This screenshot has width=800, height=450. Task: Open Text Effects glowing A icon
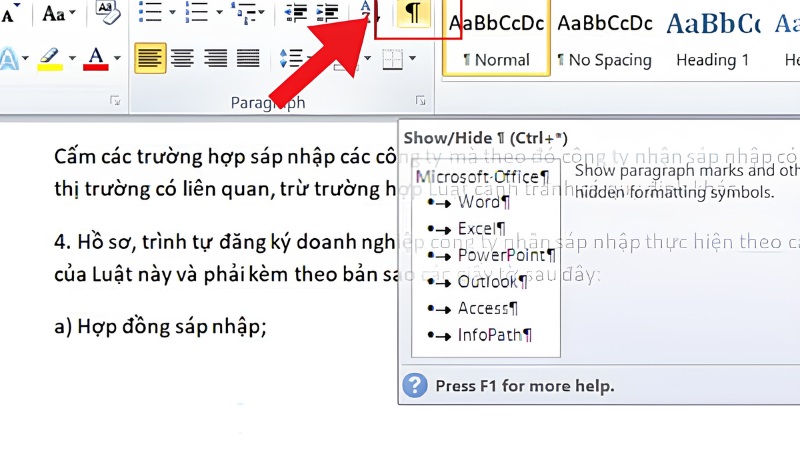9,59
